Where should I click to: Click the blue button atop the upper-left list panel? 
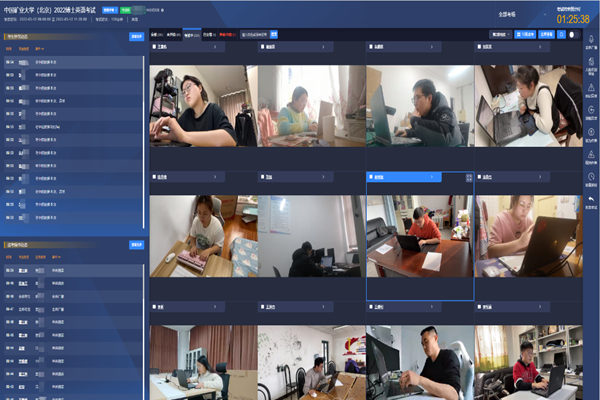tap(137, 37)
